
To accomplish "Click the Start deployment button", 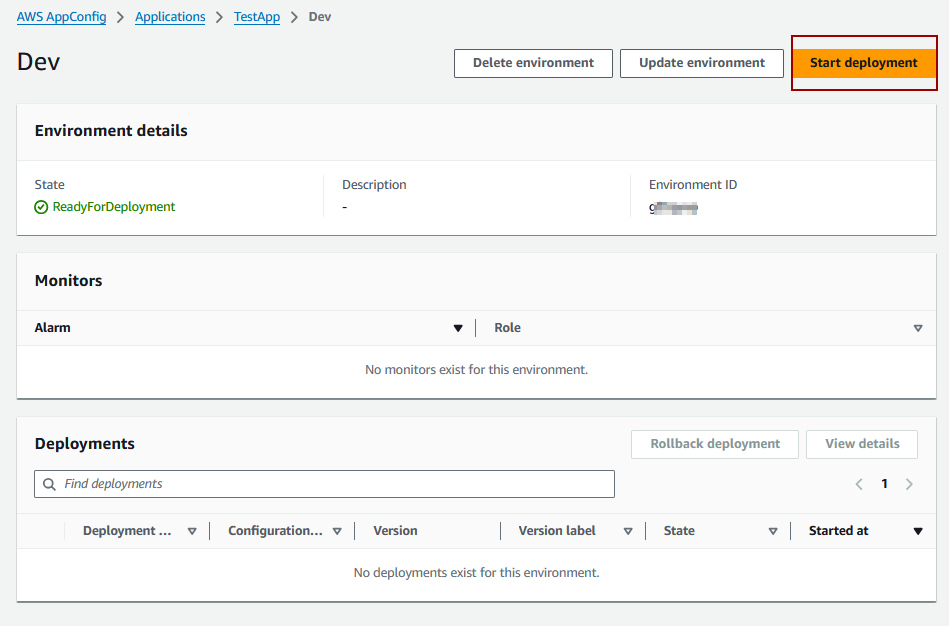I will (863, 63).
